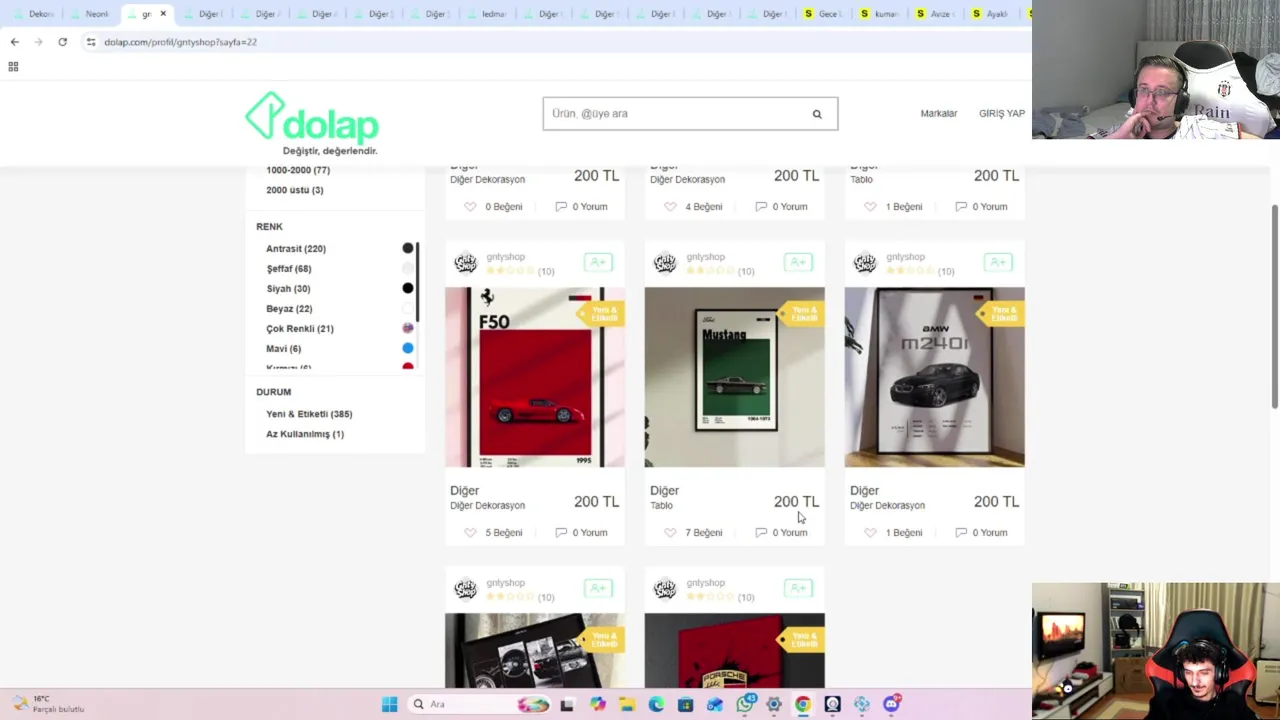Open Discord from taskbar
The width and height of the screenshot is (1280, 720).
click(x=891, y=704)
